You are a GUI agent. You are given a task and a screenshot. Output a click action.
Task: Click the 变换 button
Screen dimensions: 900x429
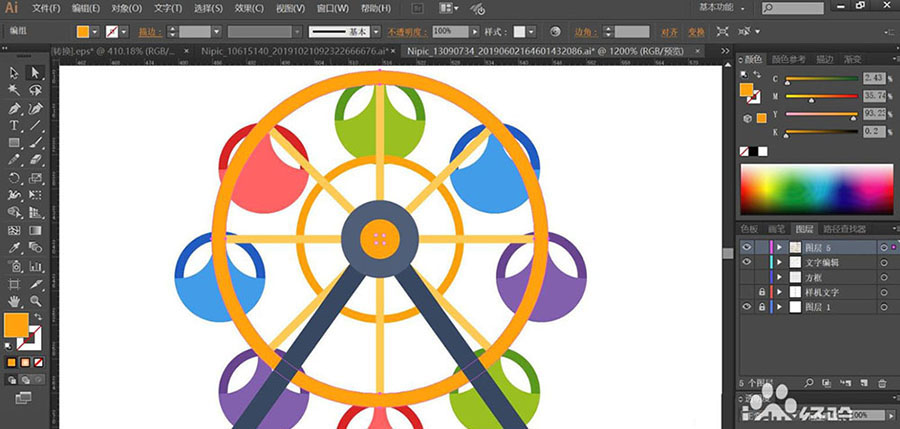(696, 32)
